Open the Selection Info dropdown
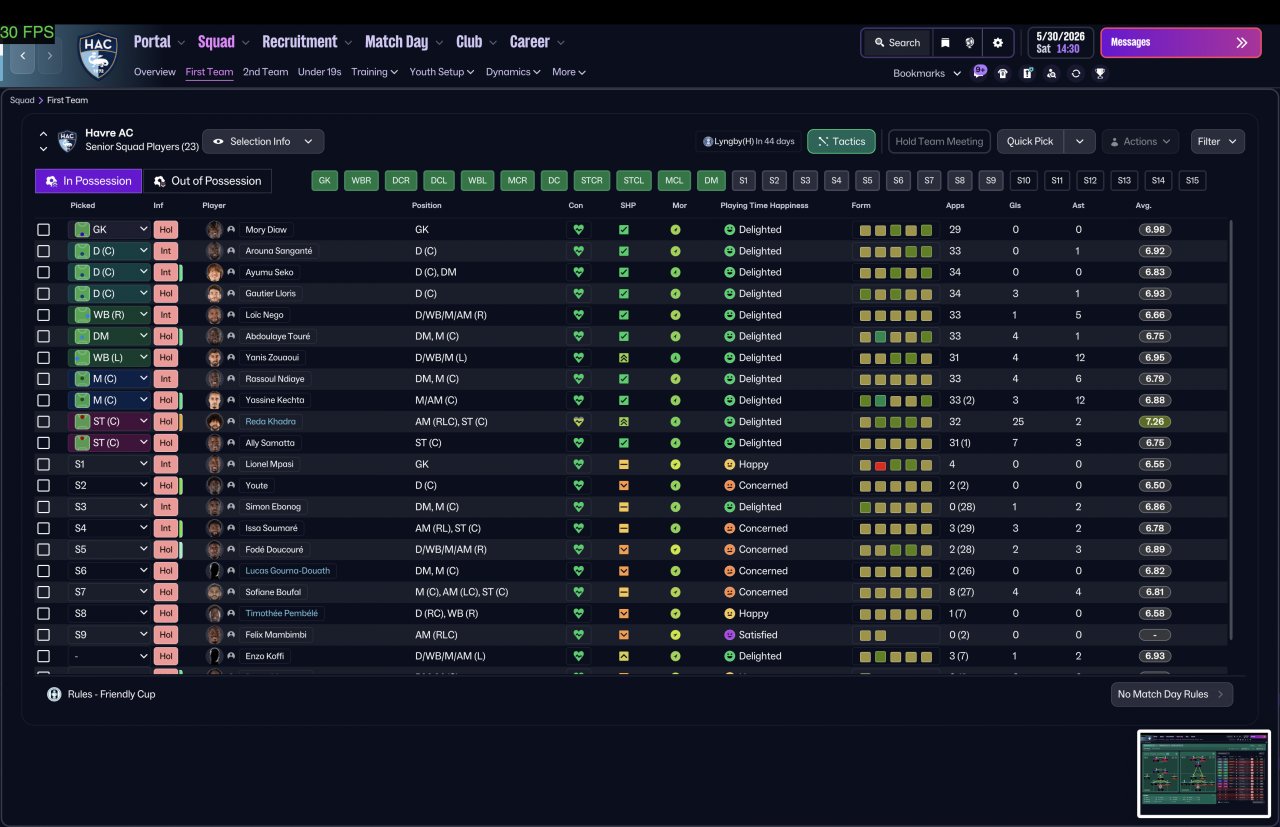 [263, 141]
